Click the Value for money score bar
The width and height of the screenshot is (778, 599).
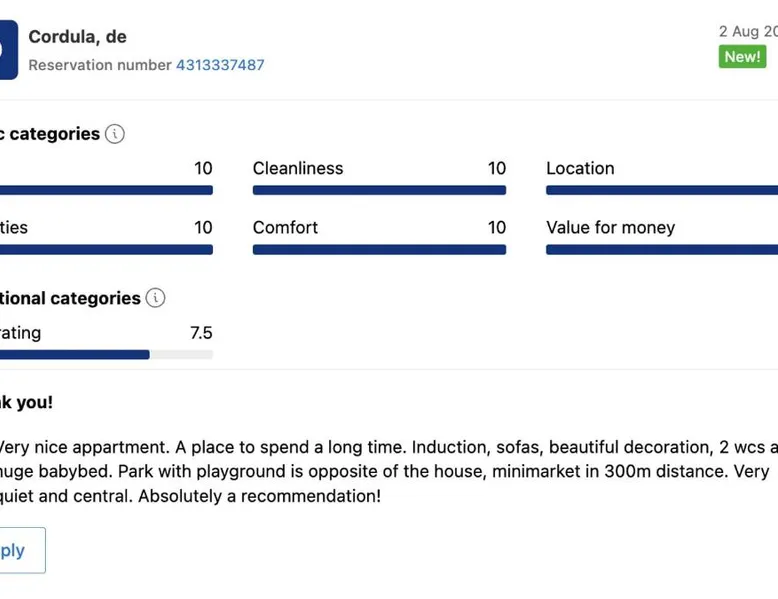[x=661, y=249]
